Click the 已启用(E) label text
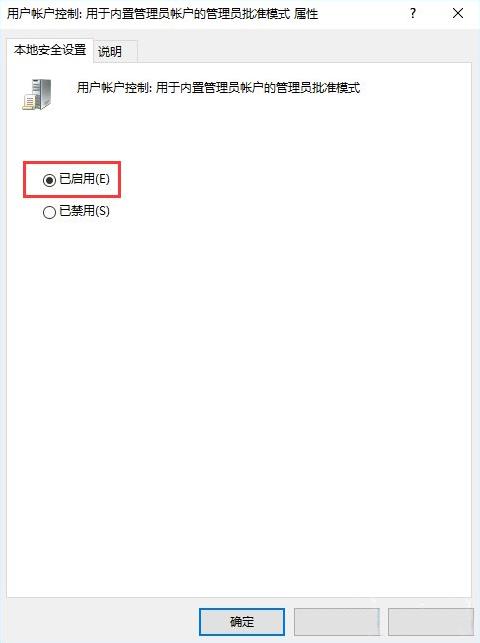This screenshot has height=643, width=480. tap(84, 179)
